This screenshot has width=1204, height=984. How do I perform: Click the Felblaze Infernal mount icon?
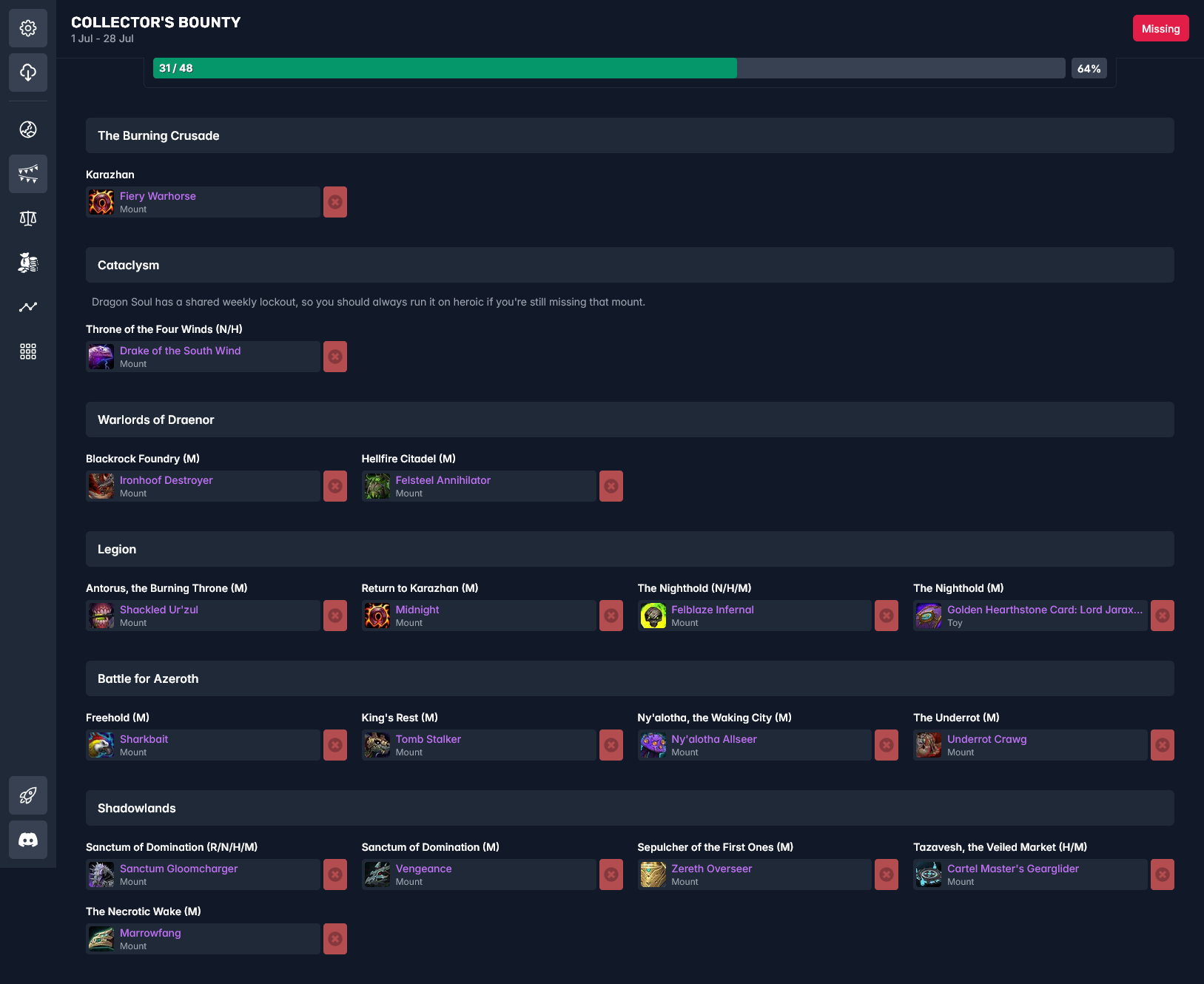coord(653,616)
